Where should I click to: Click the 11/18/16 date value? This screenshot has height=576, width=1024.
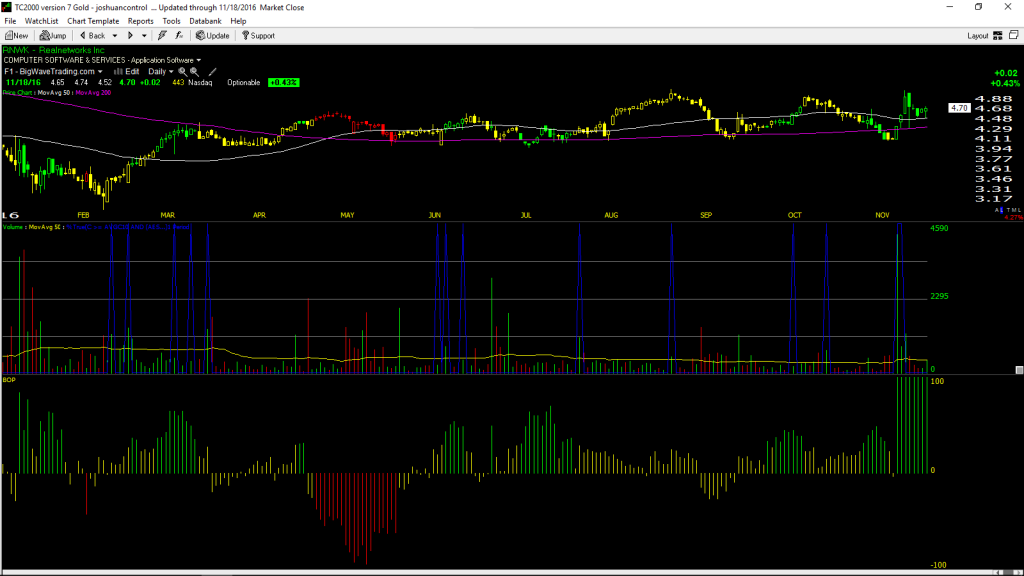24,83
